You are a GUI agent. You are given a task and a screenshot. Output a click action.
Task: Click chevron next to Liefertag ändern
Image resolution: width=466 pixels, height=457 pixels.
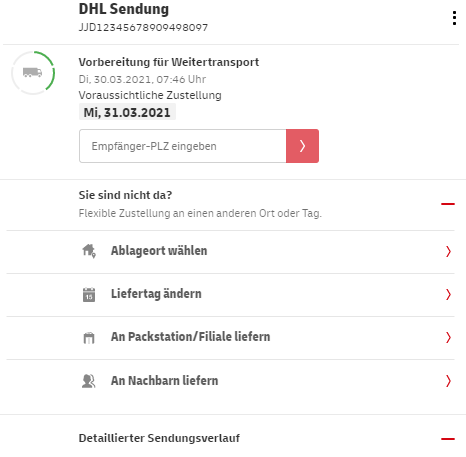[x=448, y=294]
